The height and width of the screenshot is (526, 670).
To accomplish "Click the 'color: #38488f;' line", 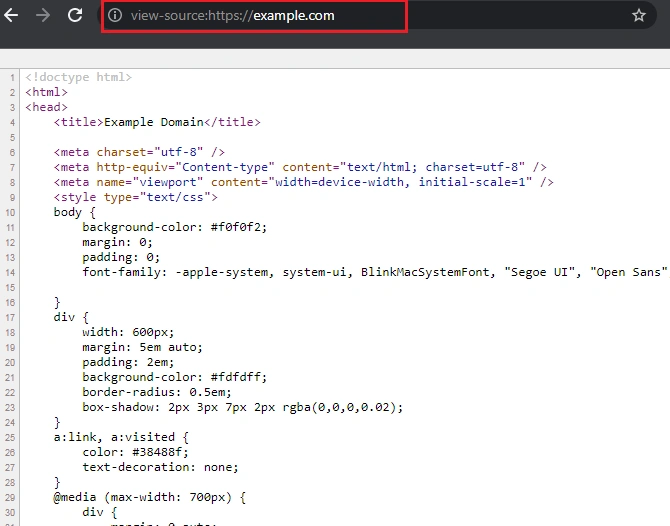I will point(135,452).
